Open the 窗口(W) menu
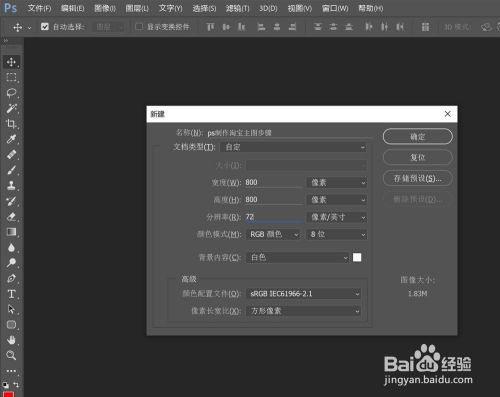This screenshot has width=500, height=397. 335,8
